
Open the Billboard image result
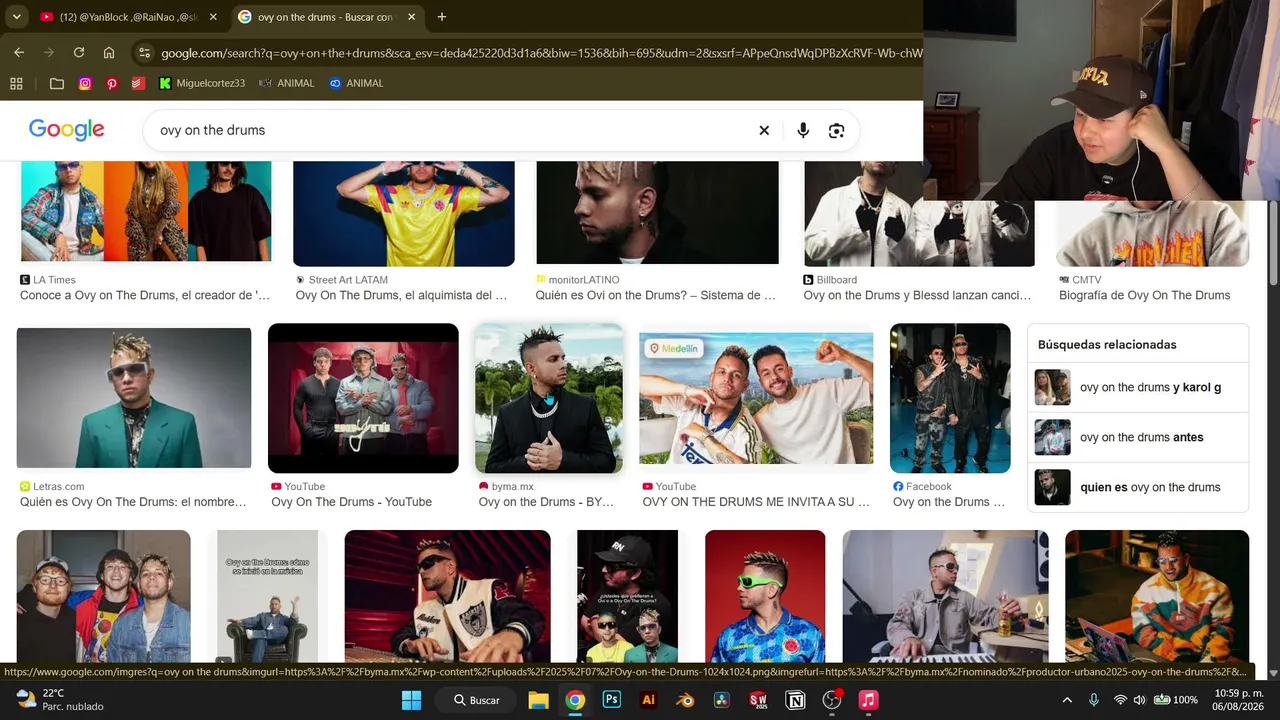click(x=919, y=214)
